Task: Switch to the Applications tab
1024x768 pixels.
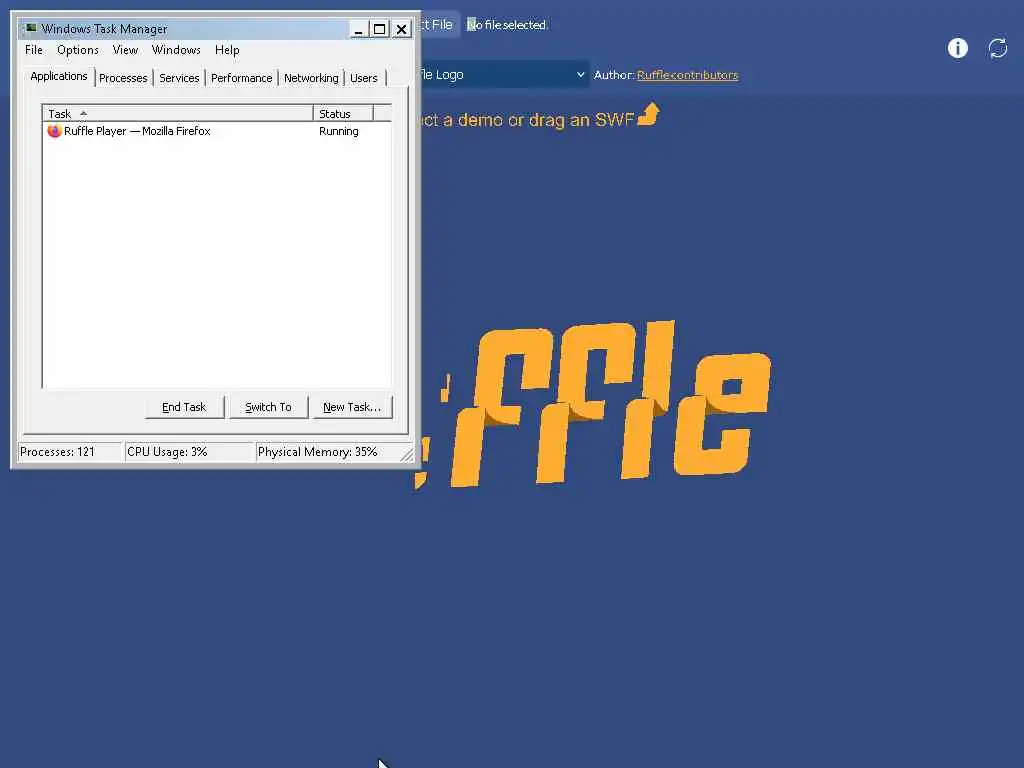Action: pyautogui.click(x=59, y=76)
